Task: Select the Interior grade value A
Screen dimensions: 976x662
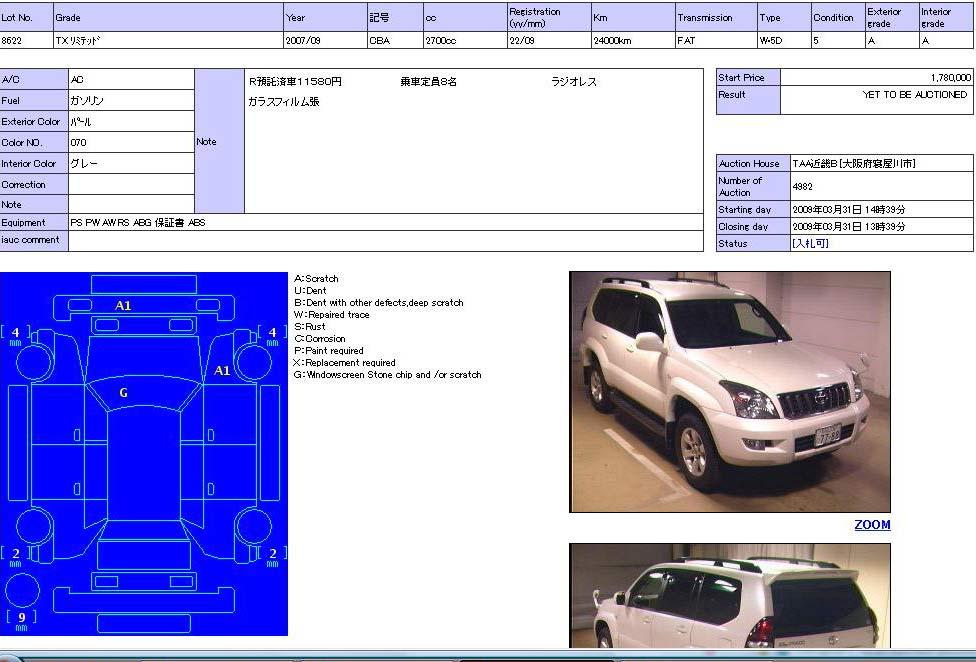Action: pos(926,40)
